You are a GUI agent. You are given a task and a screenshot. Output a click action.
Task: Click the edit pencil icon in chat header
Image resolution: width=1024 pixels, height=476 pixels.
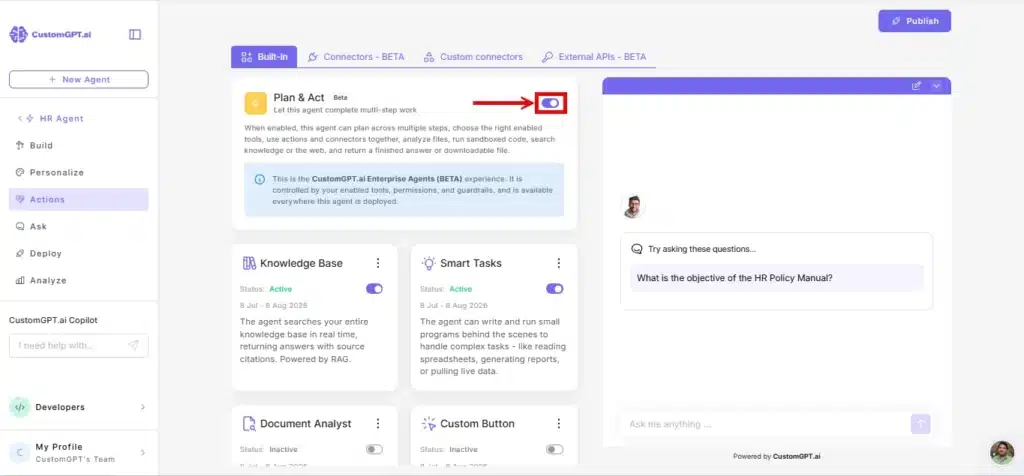[x=917, y=86]
